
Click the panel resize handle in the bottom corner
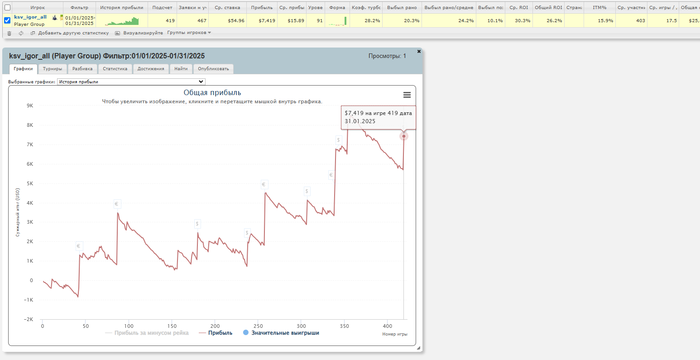[418, 347]
